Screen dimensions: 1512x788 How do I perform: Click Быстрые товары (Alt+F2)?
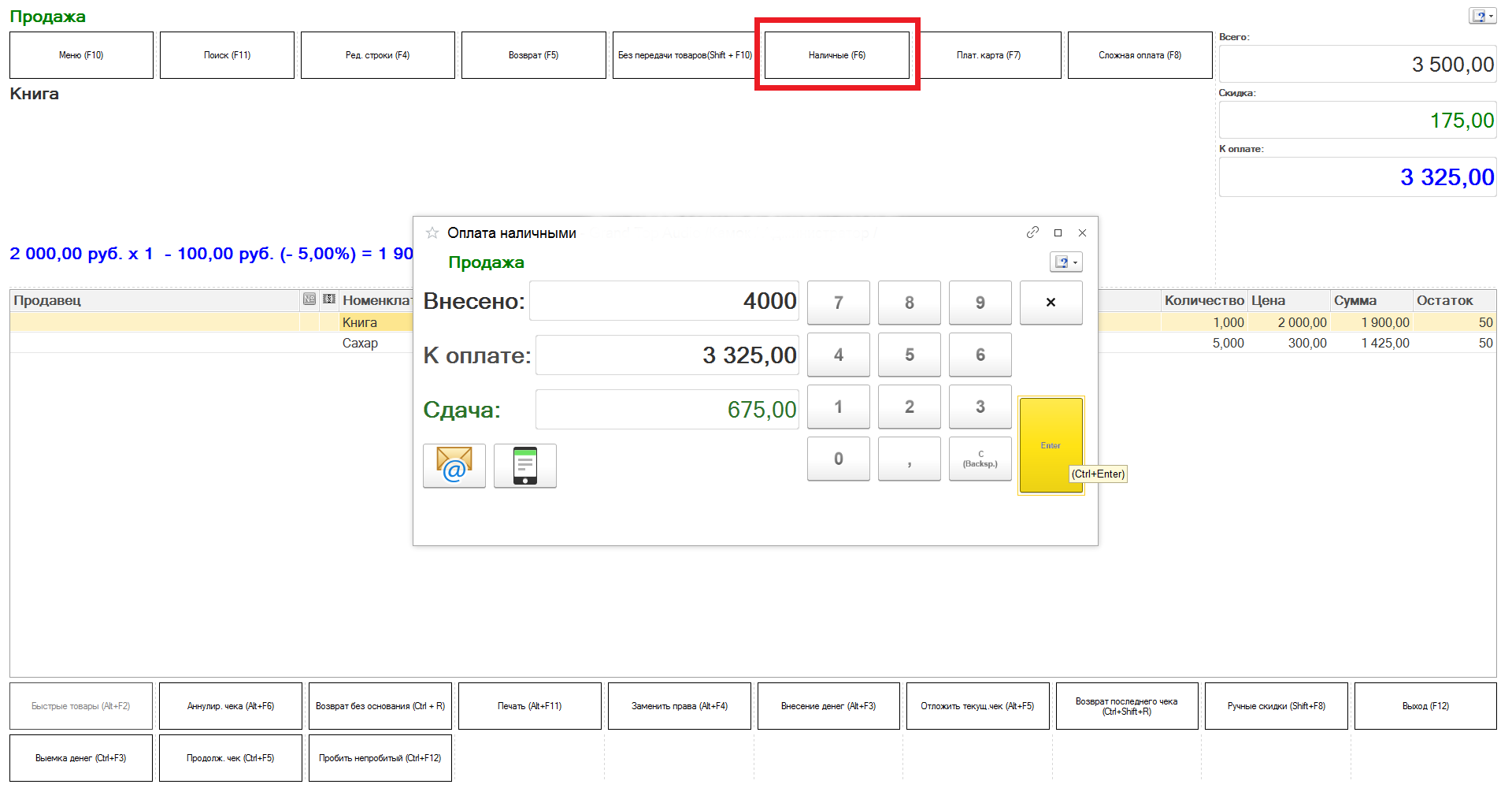tap(81, 706)
